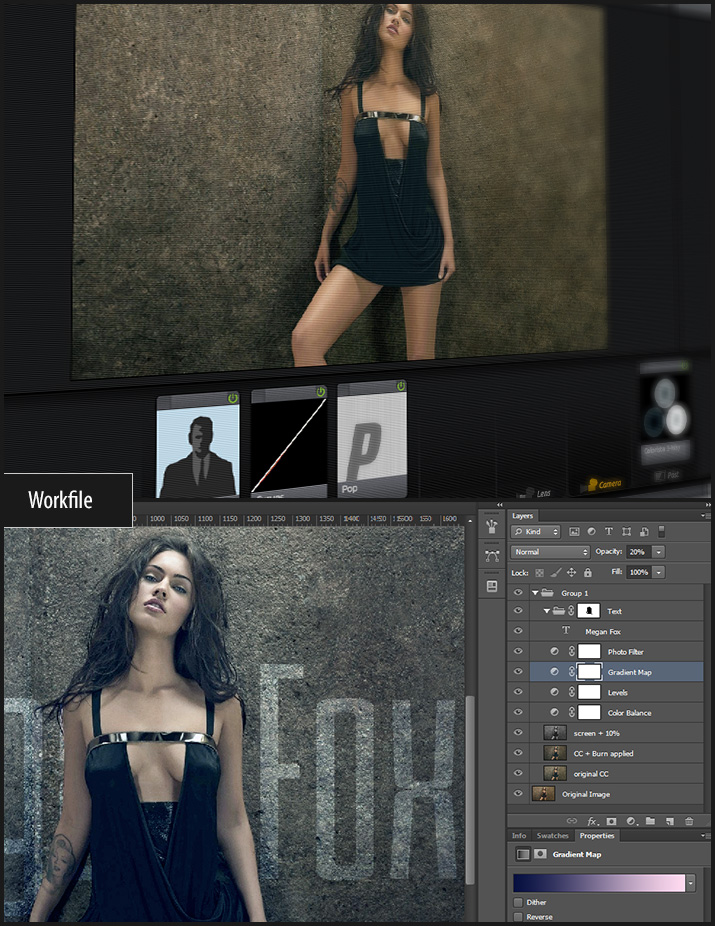This screenshot has height=926, width=715.
Task: Filter layers by type layers (T icon)
Action: [x=608, y=531]
